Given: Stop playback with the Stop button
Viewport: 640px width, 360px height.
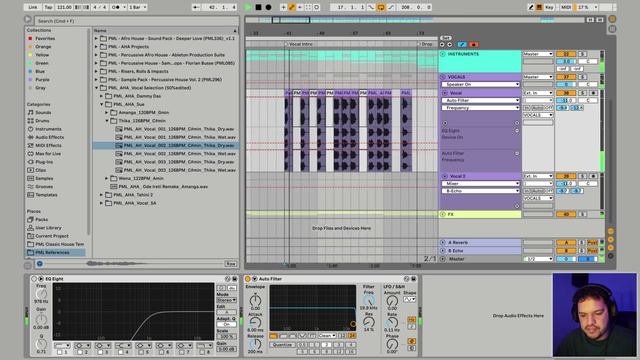Looking at the screenshot, I should [258, 7].
